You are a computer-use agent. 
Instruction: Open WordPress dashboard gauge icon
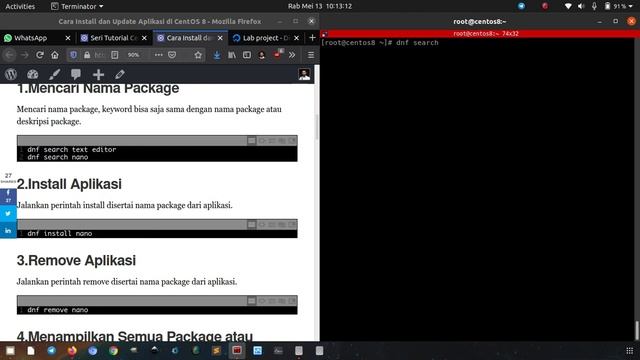(33, 74)
